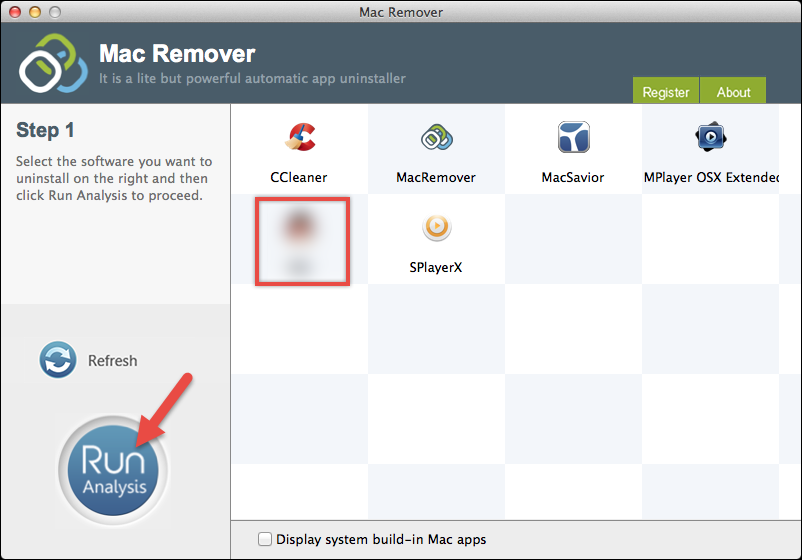Image resolution: width=802 pixels, height=560 pixels.
Task: Select the CCleaner app icon
Action: [x=300, y=137]
